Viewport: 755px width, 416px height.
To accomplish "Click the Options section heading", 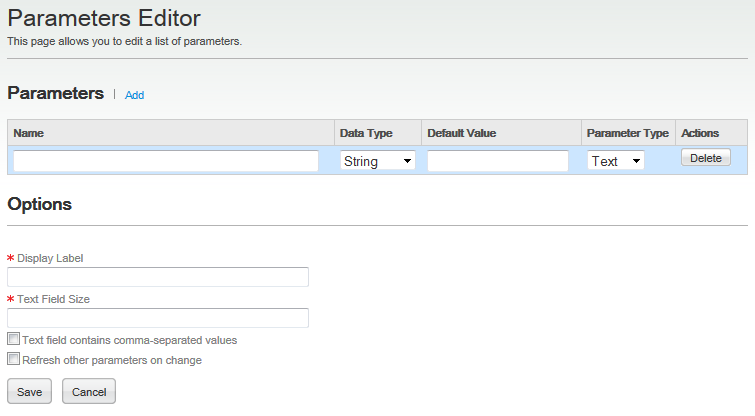I will click(x=40, y=204).
